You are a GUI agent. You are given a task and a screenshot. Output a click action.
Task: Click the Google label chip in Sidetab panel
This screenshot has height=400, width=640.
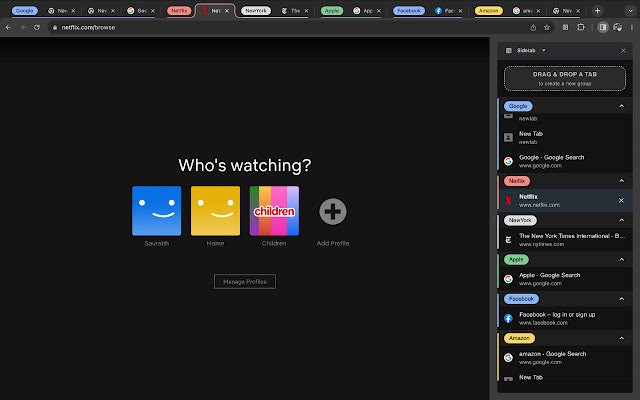click(518, 106)
